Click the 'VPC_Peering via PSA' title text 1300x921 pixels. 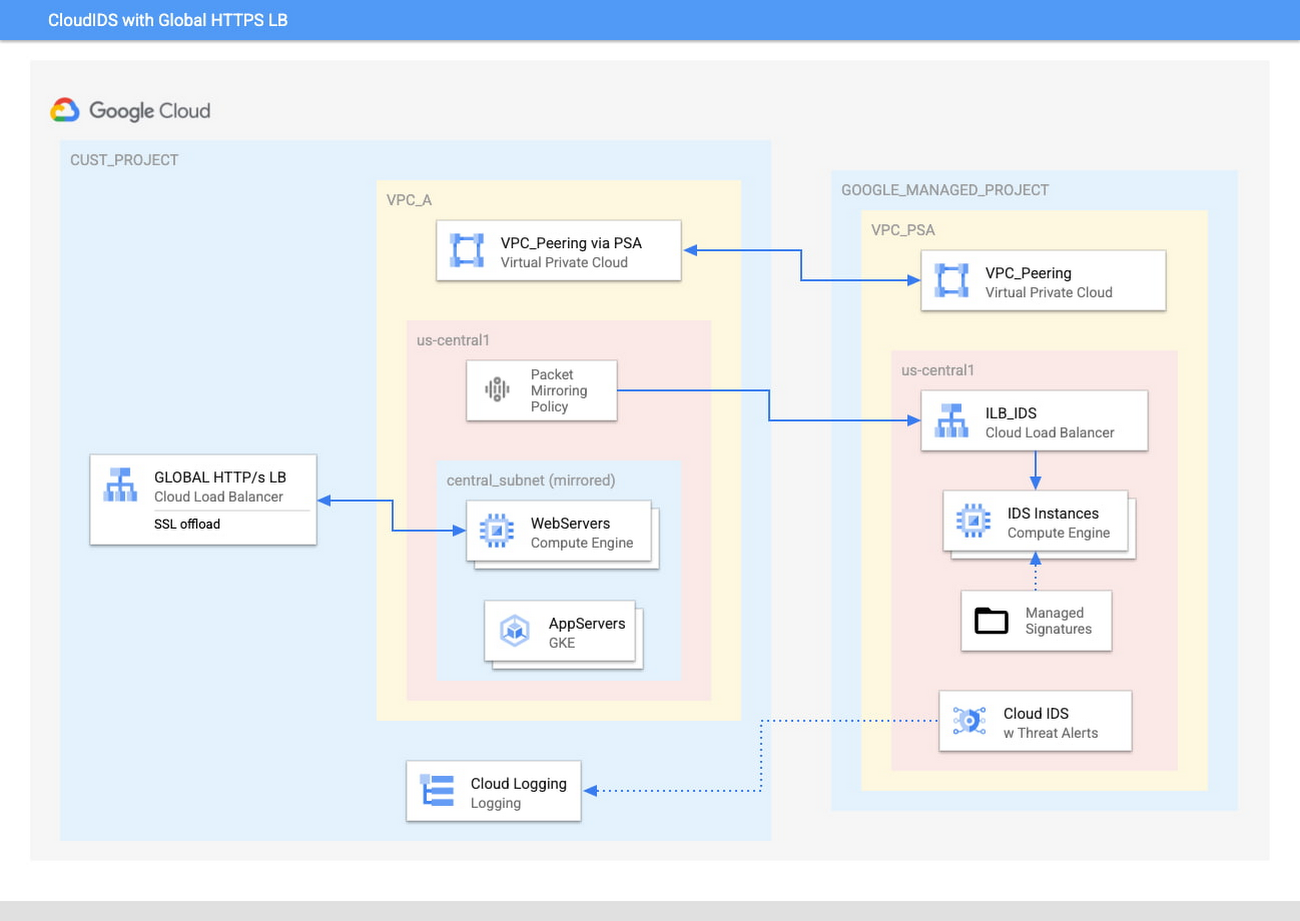(x=571, y=242)
